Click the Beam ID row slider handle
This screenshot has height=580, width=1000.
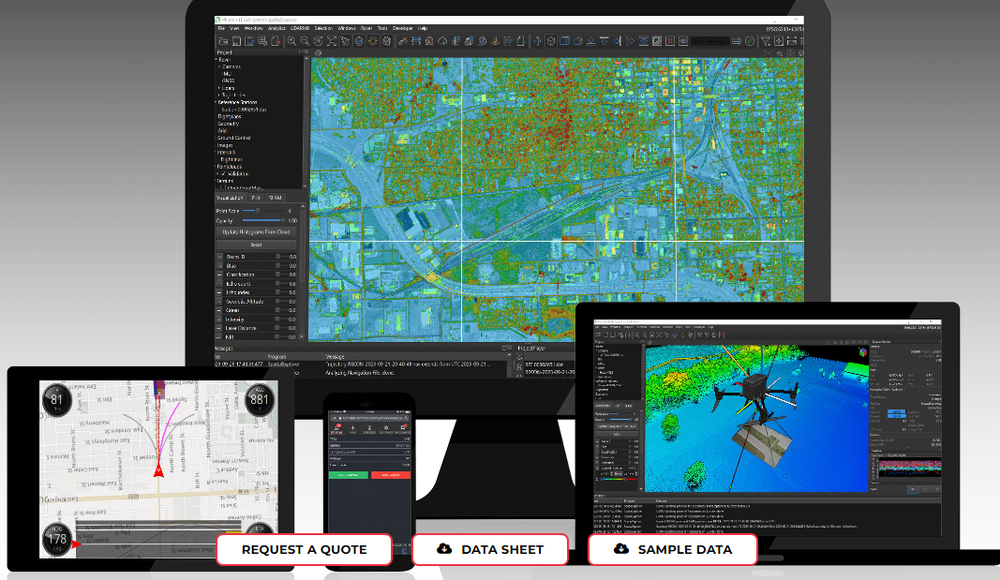click(x=278, y=257)
